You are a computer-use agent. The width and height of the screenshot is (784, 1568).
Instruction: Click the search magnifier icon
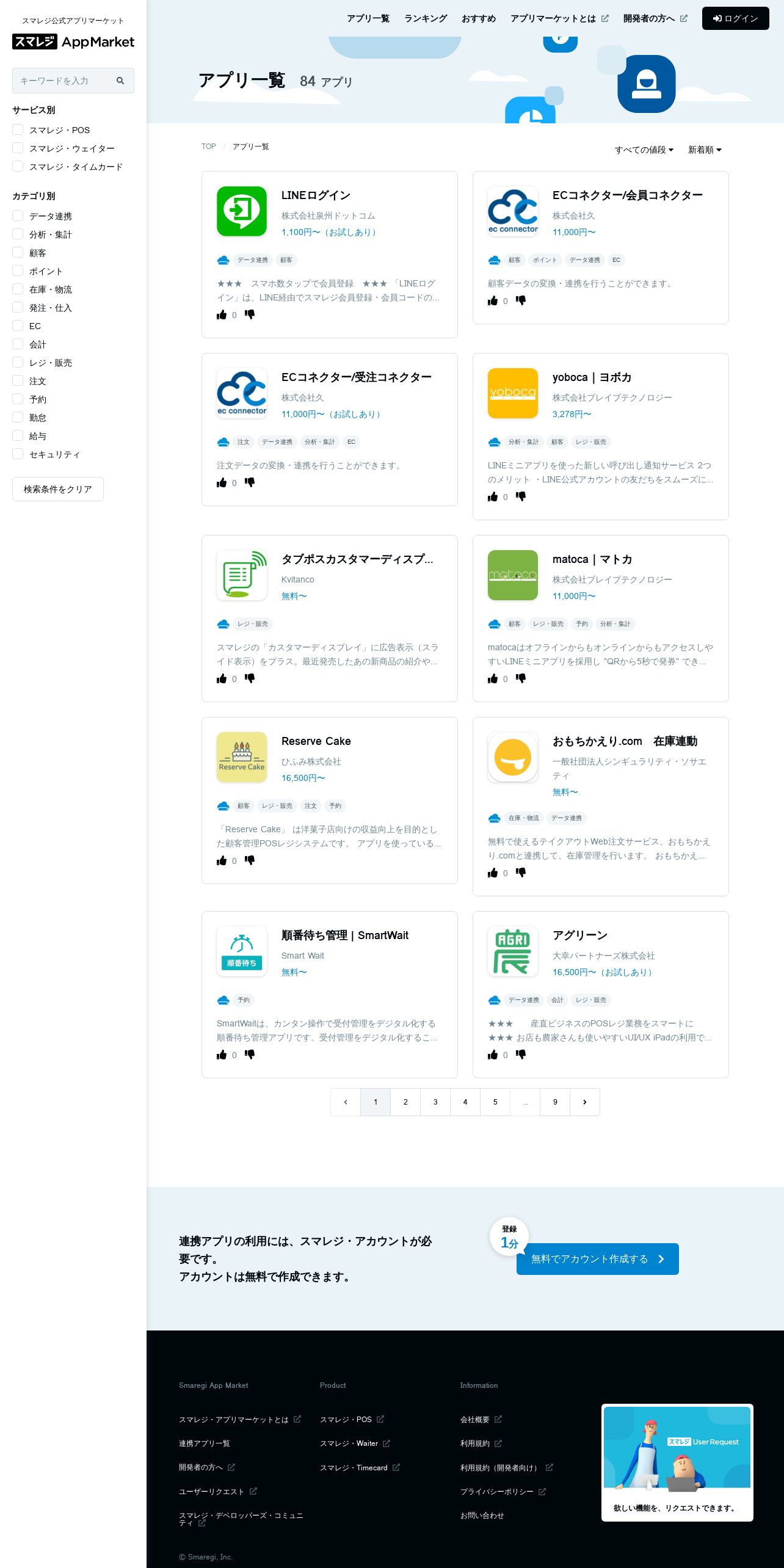click(120, 81)
